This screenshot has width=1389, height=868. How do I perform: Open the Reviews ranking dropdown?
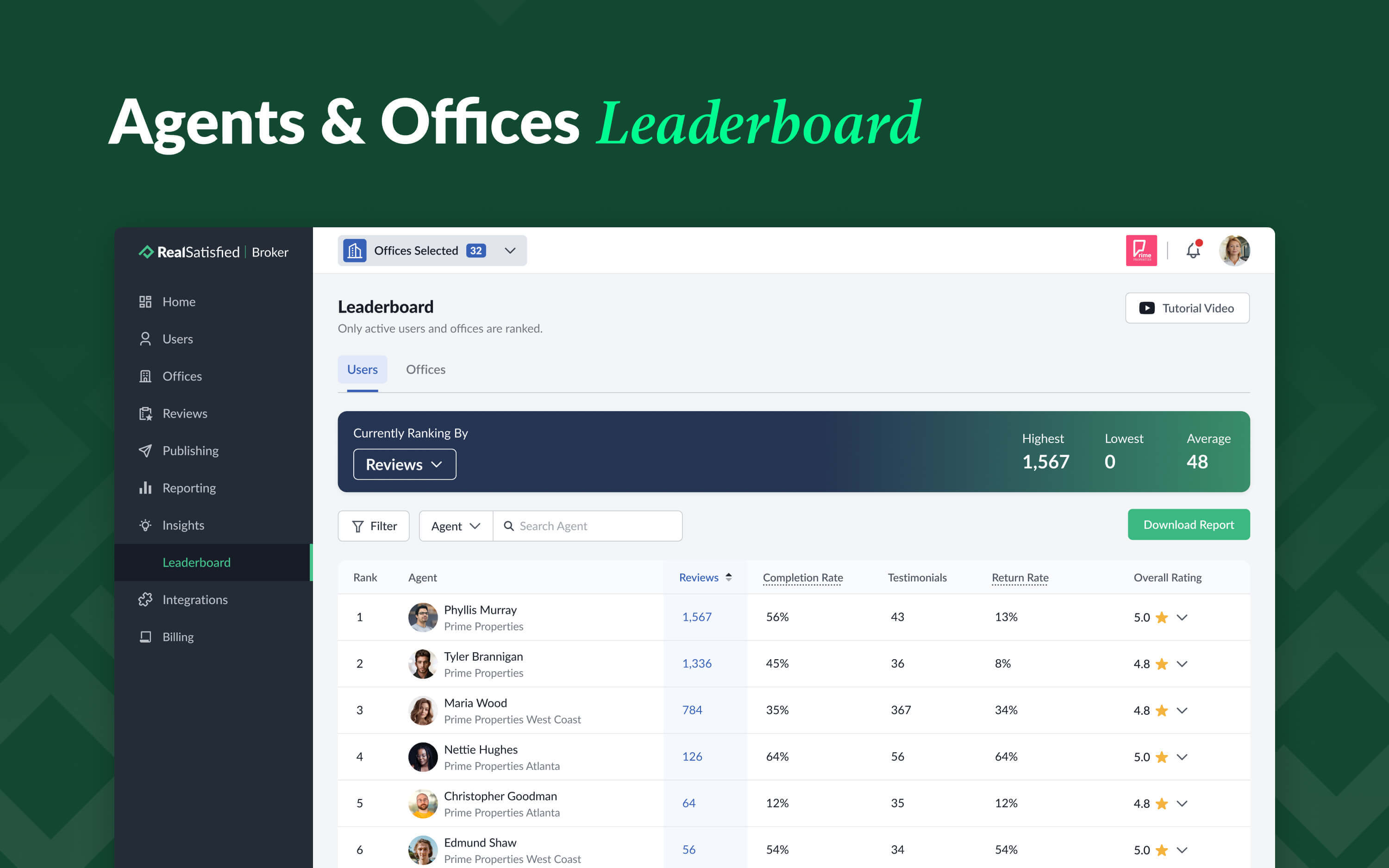click(405, 464)
